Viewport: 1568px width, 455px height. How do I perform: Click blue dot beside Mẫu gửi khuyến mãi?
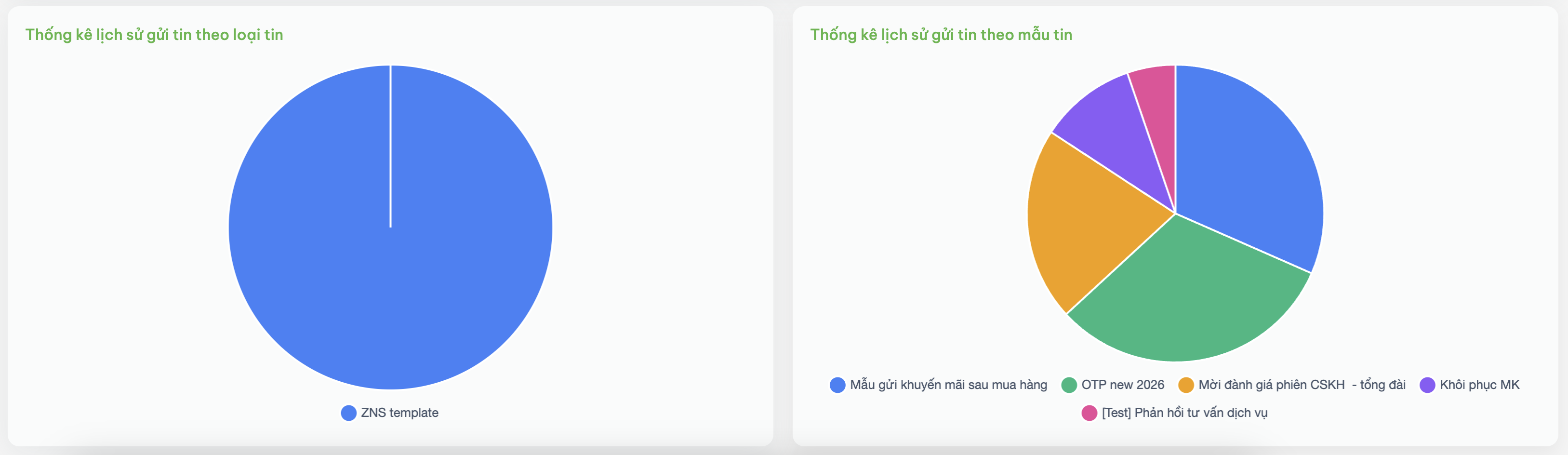[837, 385]
